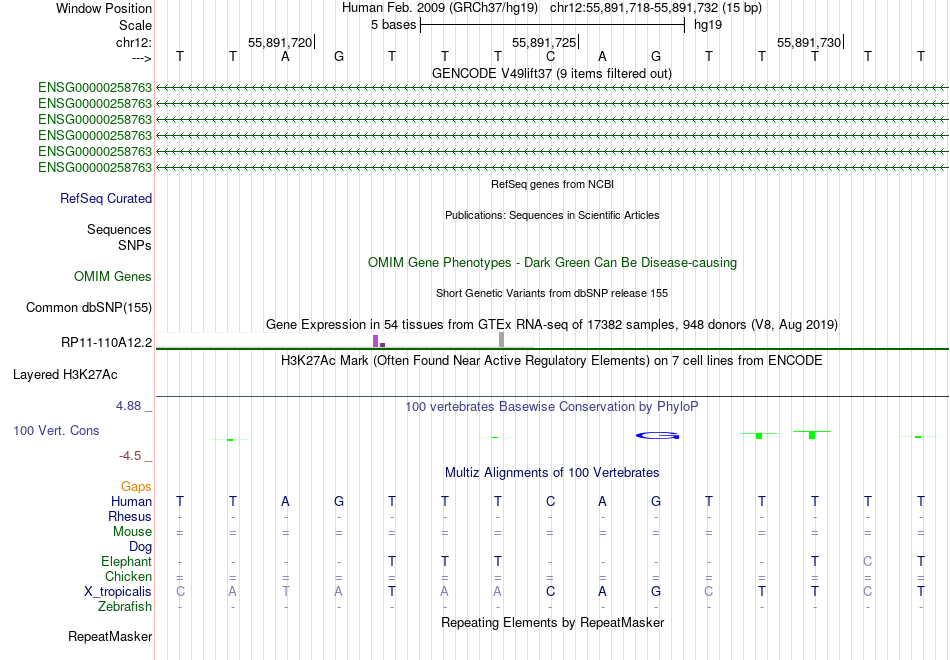Image resolution: width=950 pixels, height=660 pixels.
Task: Click the blue G PhyloP conservation logo
Action: pos(657,435)
